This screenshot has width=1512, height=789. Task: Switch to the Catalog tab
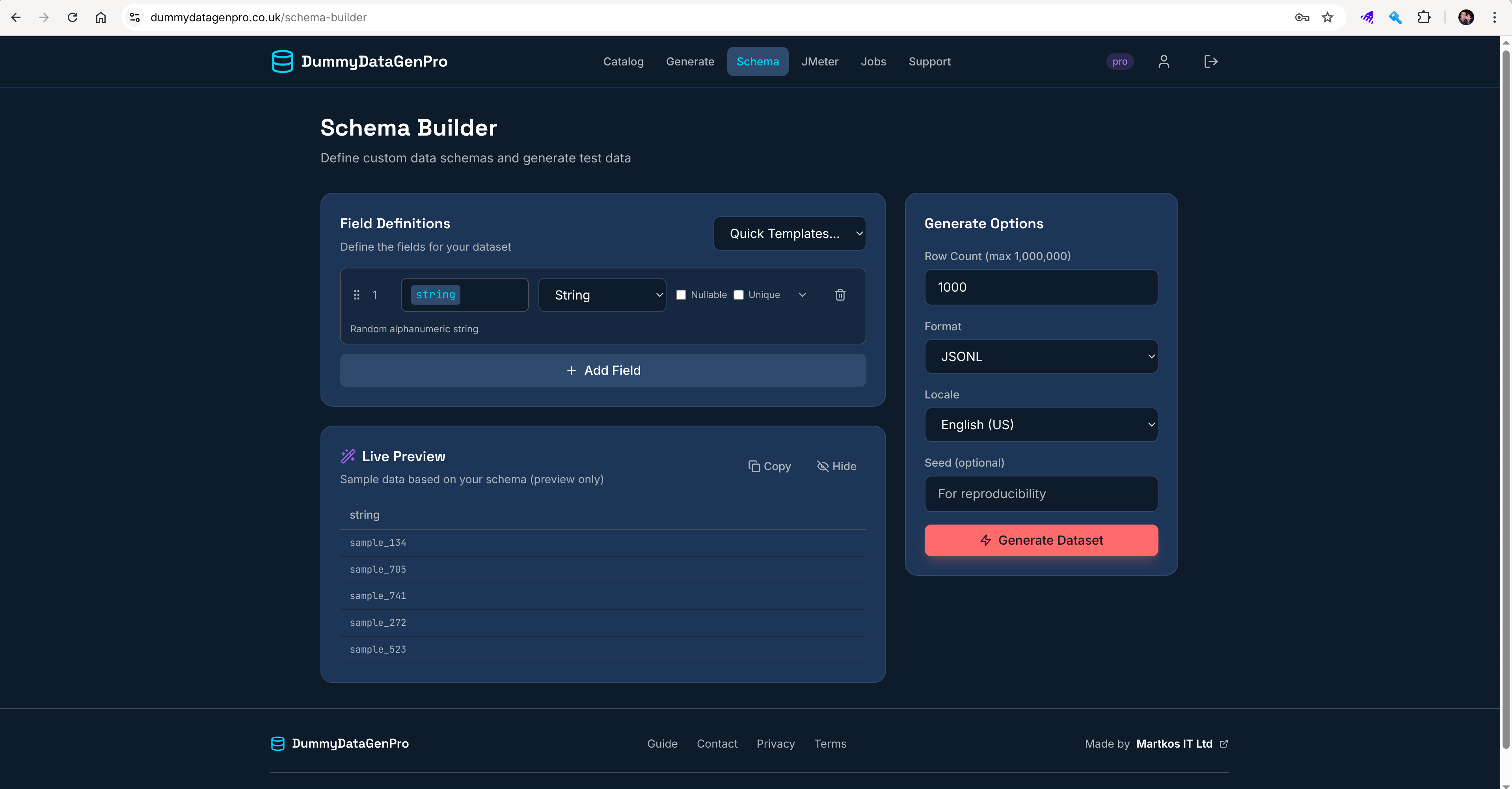coord(623,61)
